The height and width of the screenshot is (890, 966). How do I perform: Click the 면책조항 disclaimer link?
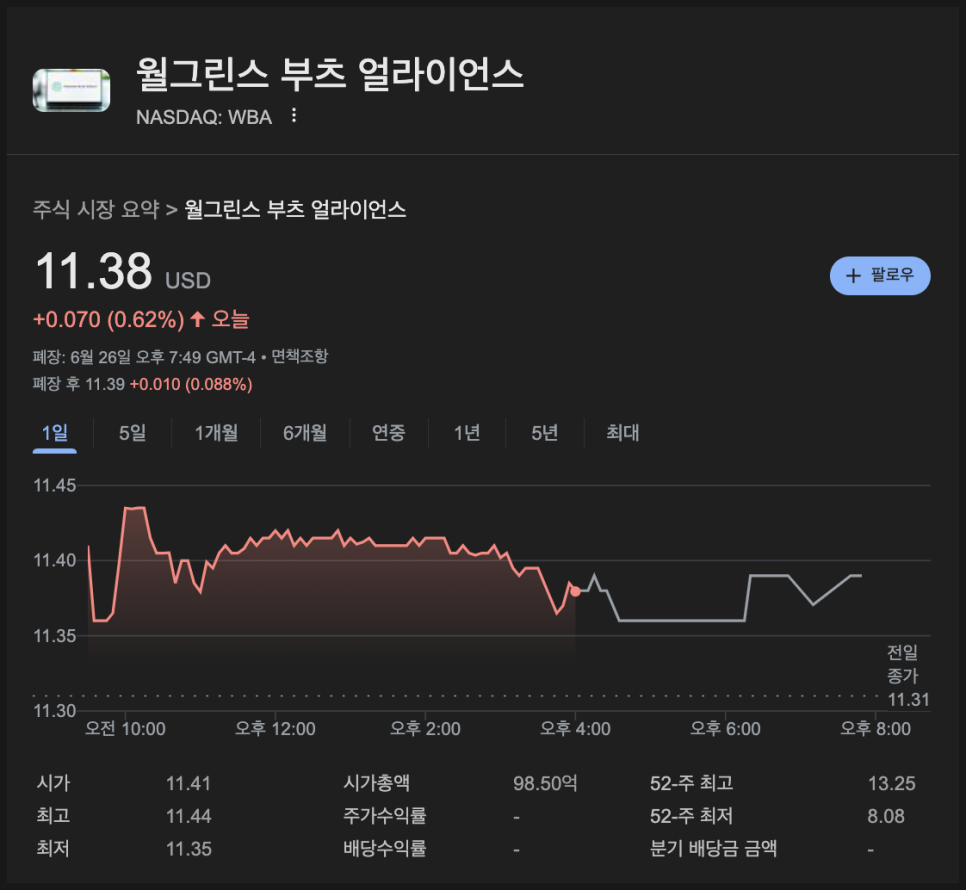tap(300, 357)
